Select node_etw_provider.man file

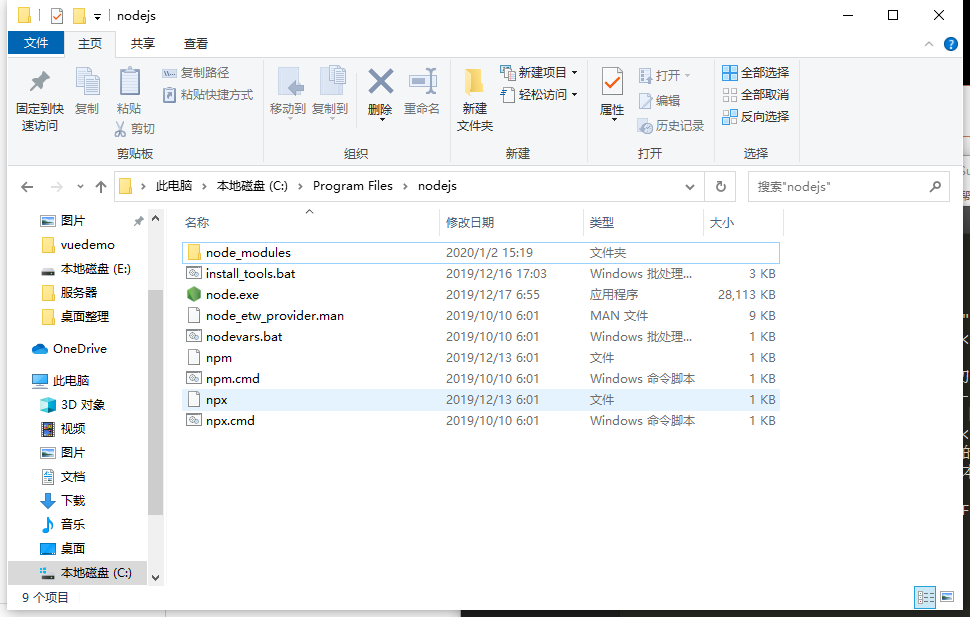click(x=481, y=316)
